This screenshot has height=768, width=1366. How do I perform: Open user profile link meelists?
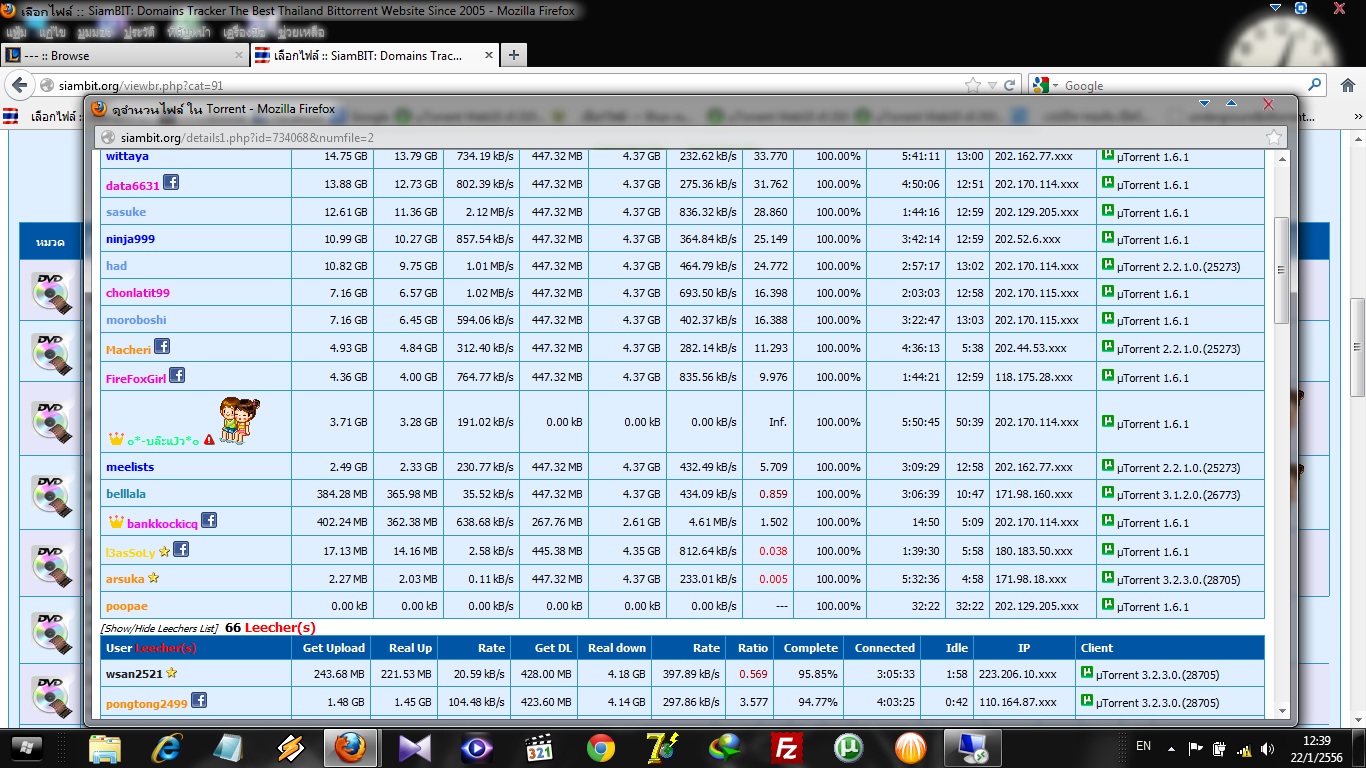pyautogui.click(x=130, y=467)
